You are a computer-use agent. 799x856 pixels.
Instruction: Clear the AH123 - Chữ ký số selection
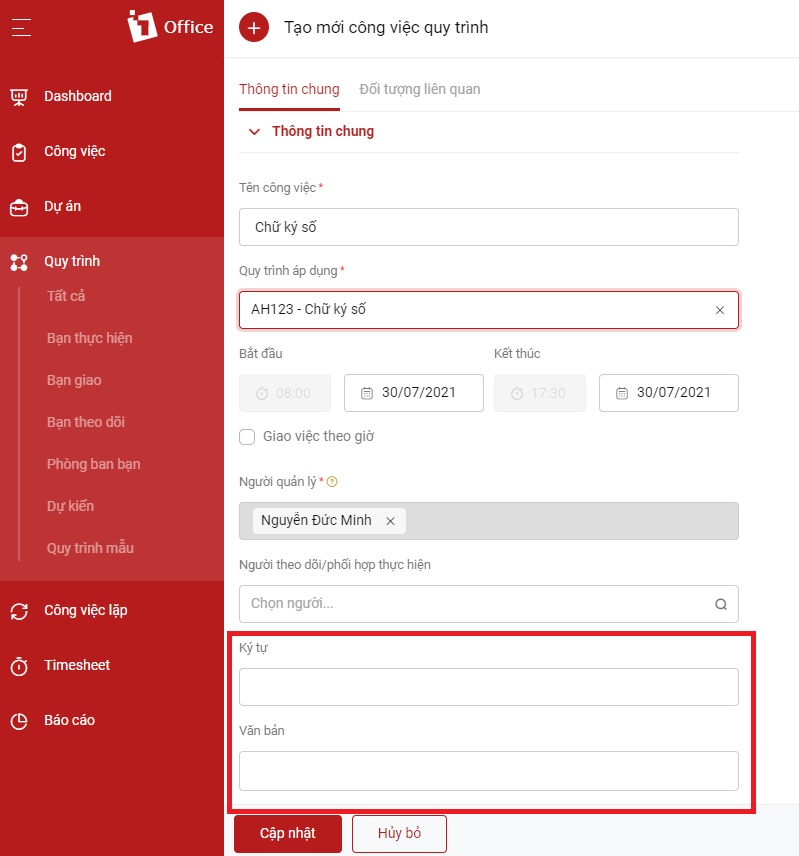719,310
